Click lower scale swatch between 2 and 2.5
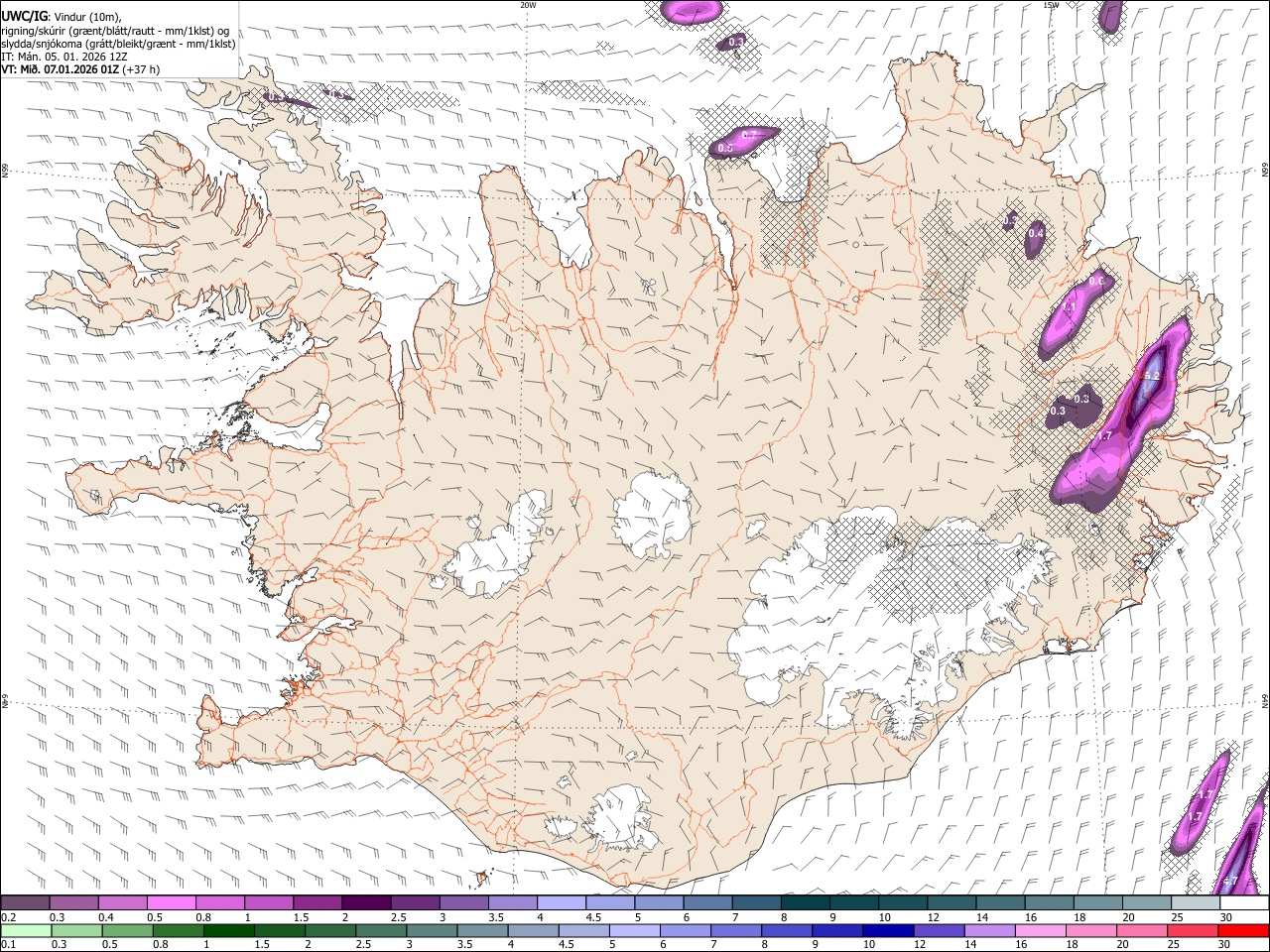 coord(329,930)
